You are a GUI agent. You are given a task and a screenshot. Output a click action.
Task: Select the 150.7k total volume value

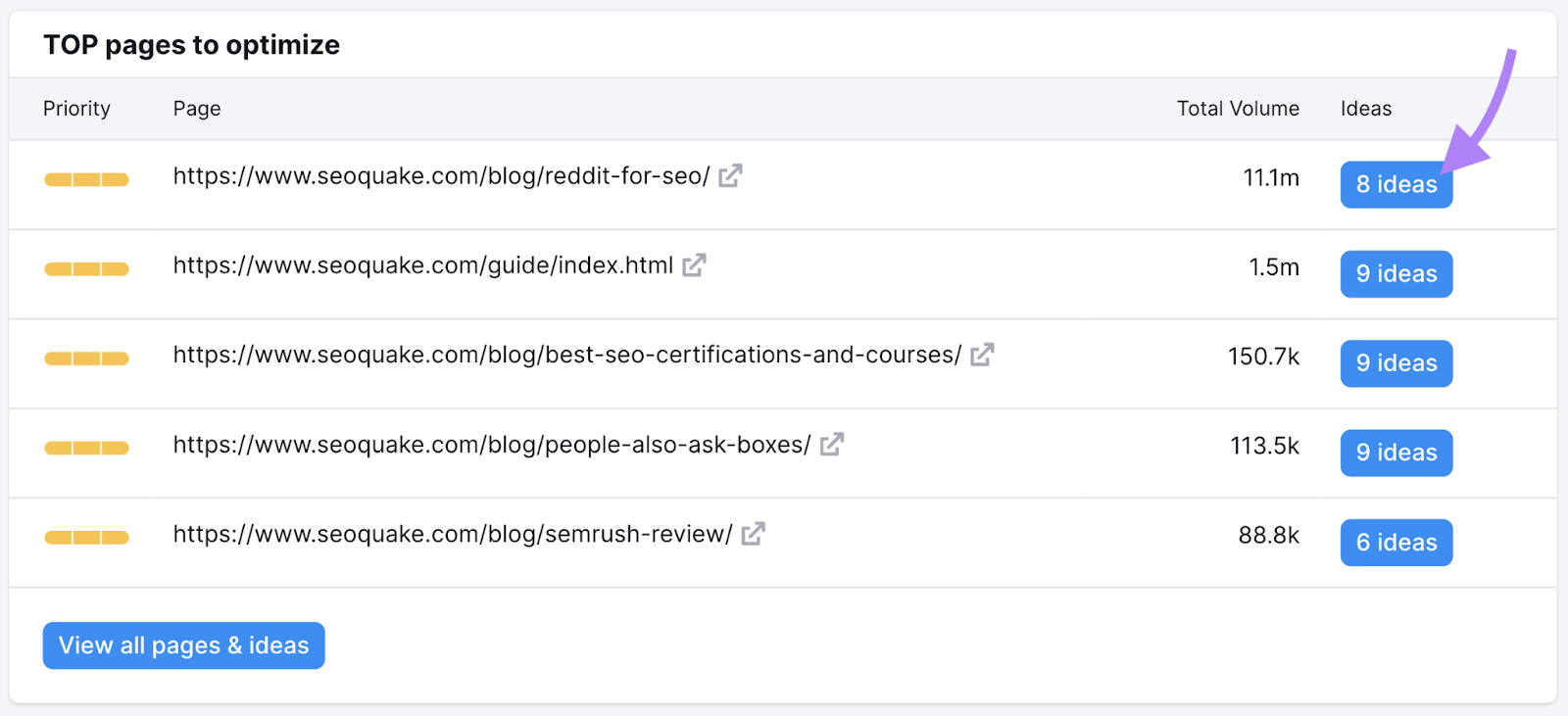click(x=1263, y=357)
